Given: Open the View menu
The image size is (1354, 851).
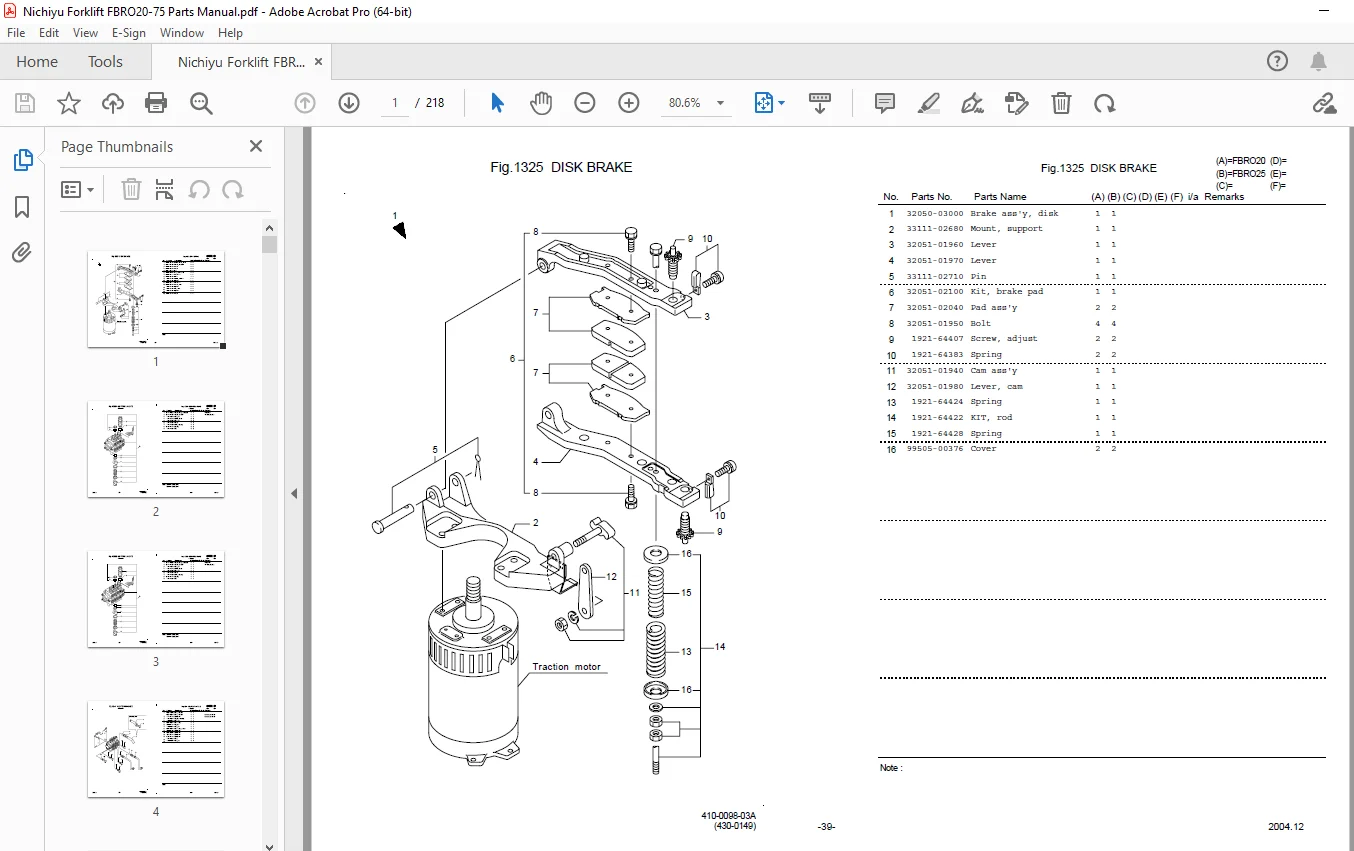Looking at the screenshot, I should [86, 33].
